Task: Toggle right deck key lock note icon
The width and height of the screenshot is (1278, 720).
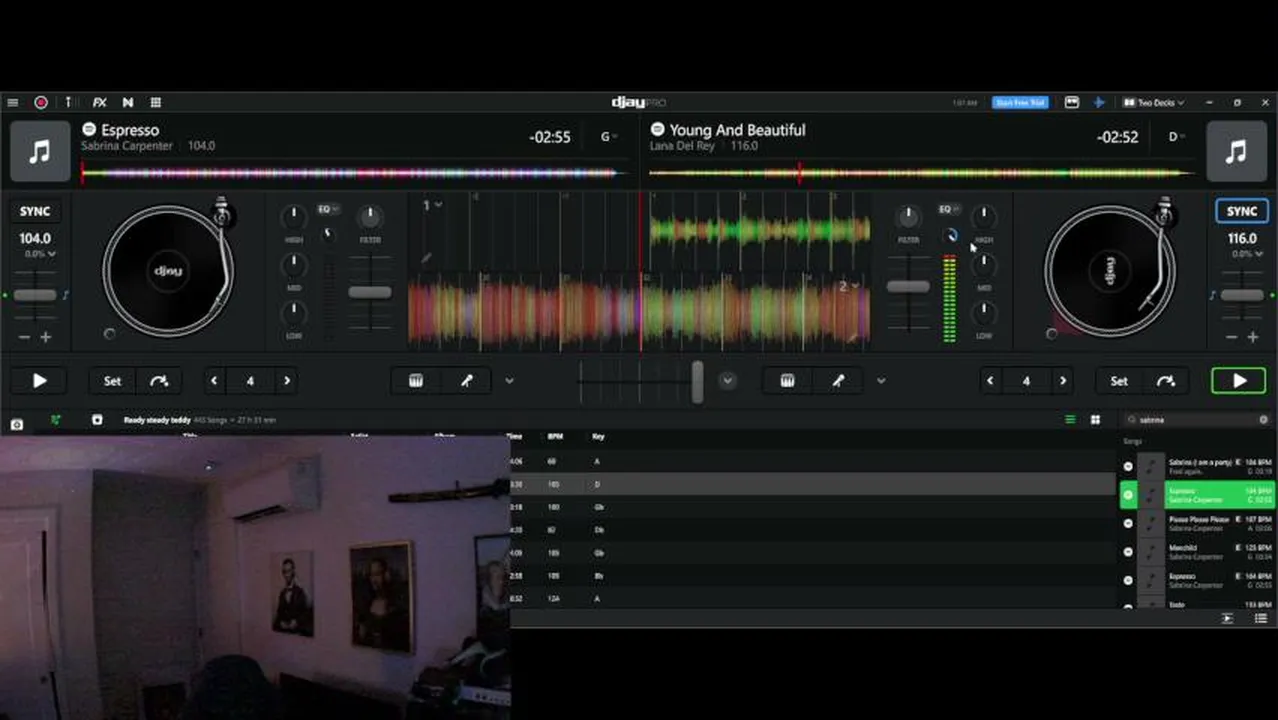Action: point(1212,295)
